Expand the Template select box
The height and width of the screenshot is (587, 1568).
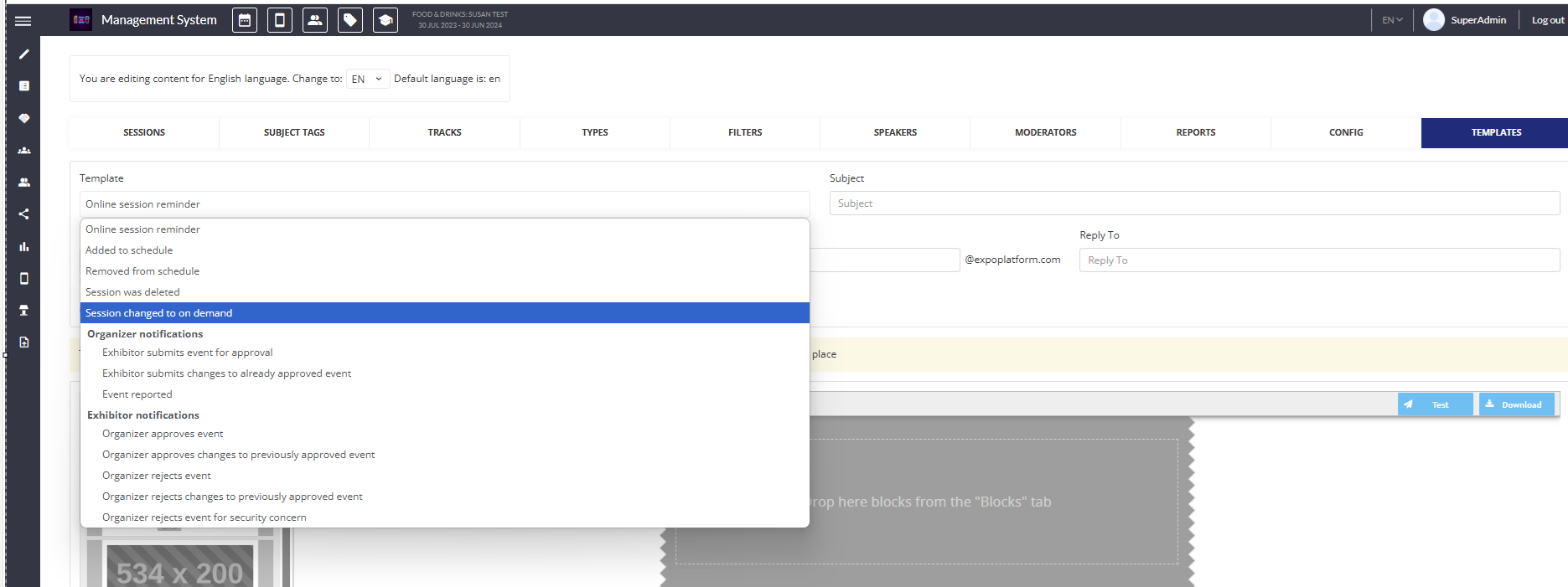click(444, 204)
